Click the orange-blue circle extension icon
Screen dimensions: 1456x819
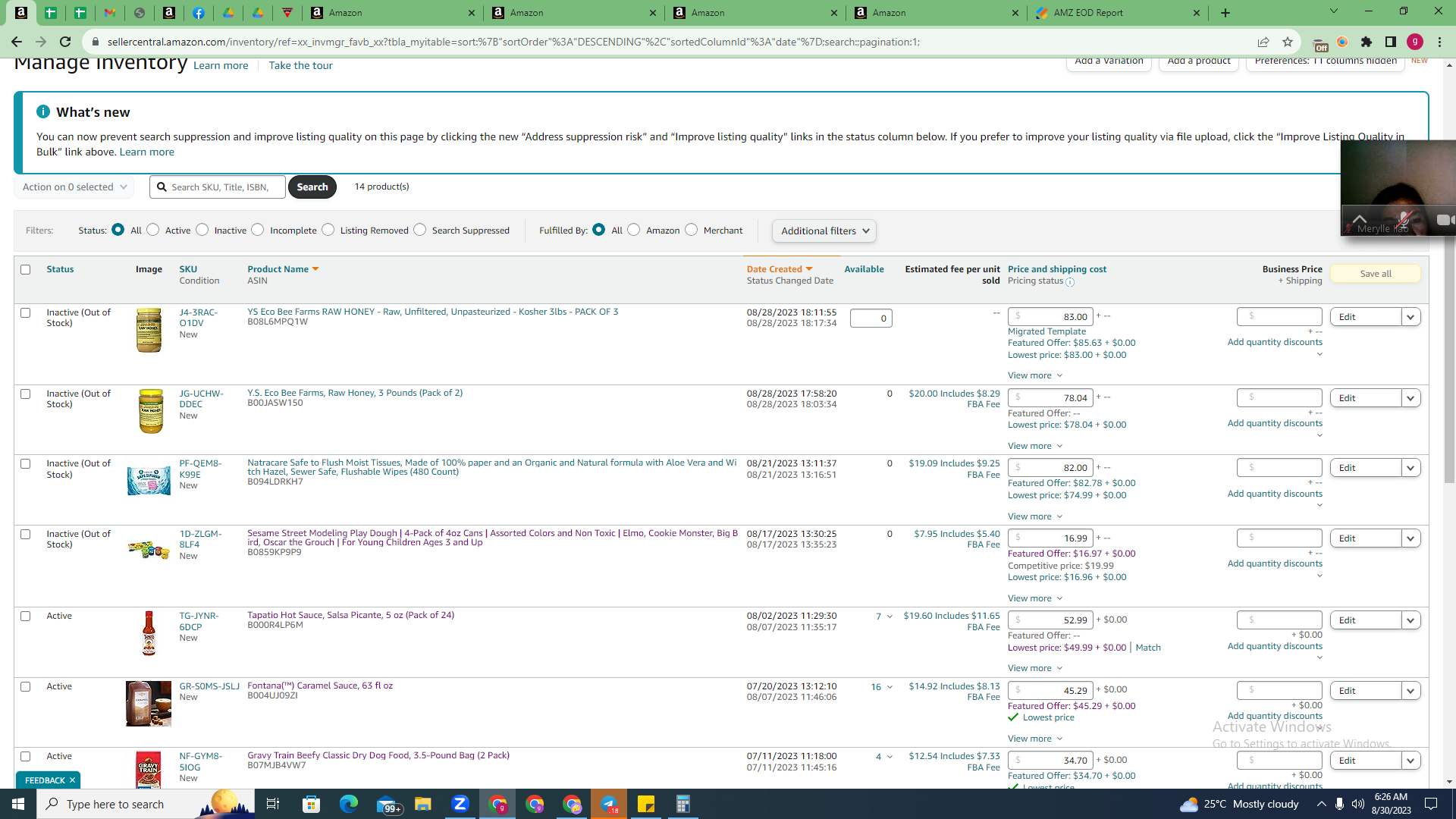click(x=1342, y=42)
